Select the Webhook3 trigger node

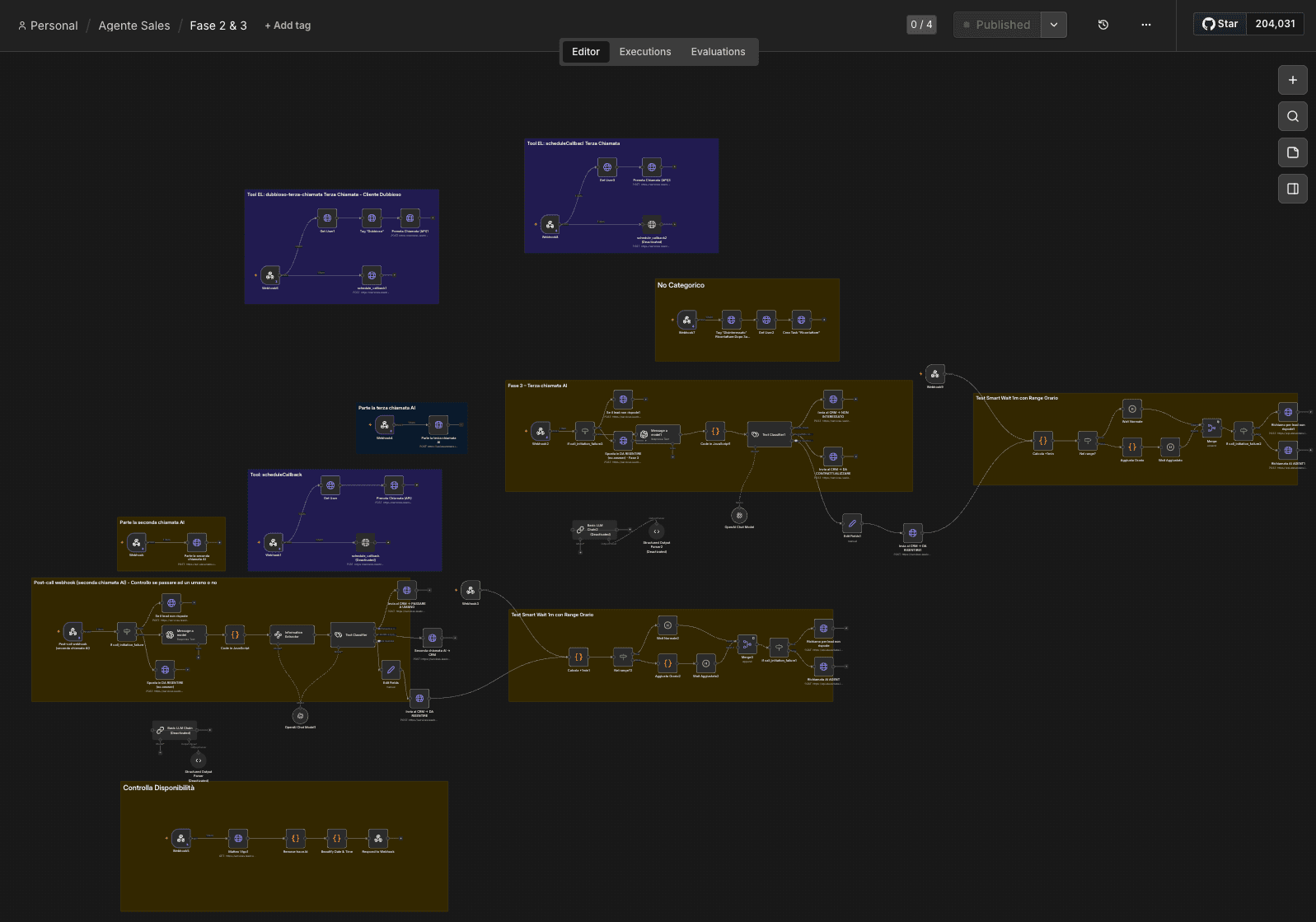point(471,590)
